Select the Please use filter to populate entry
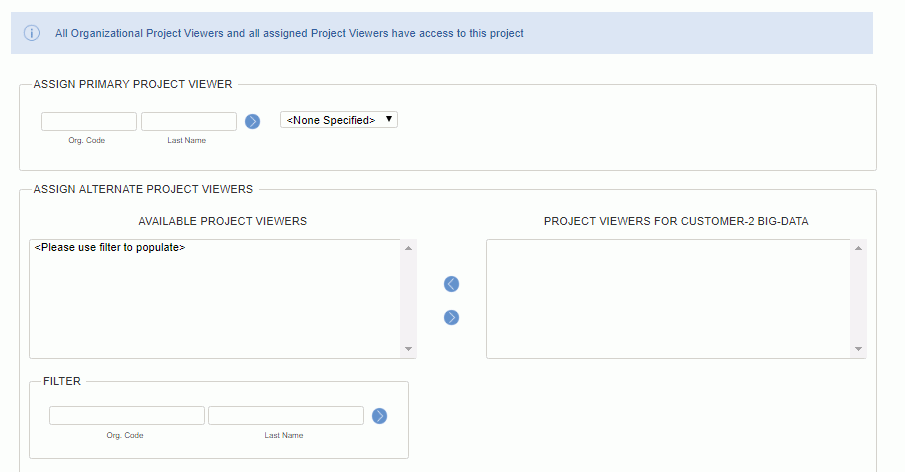 110,247
